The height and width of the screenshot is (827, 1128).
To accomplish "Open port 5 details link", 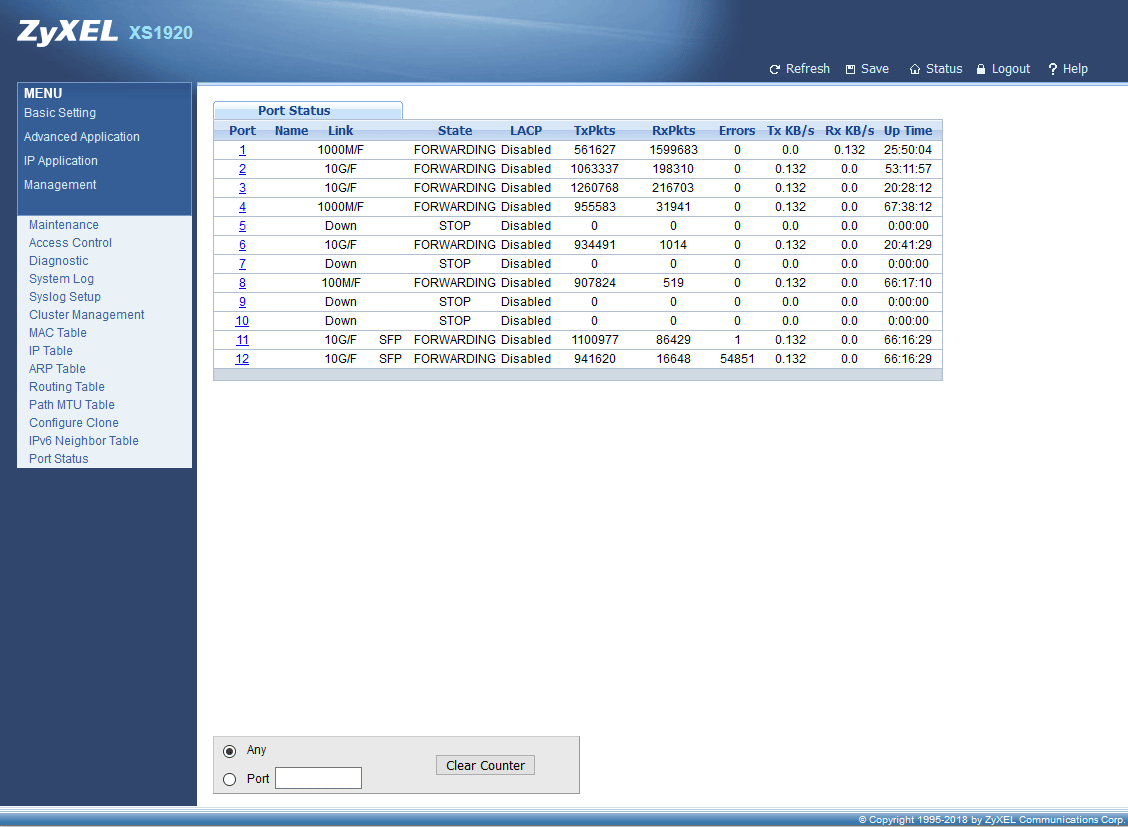I will click(x=242, y=226).
